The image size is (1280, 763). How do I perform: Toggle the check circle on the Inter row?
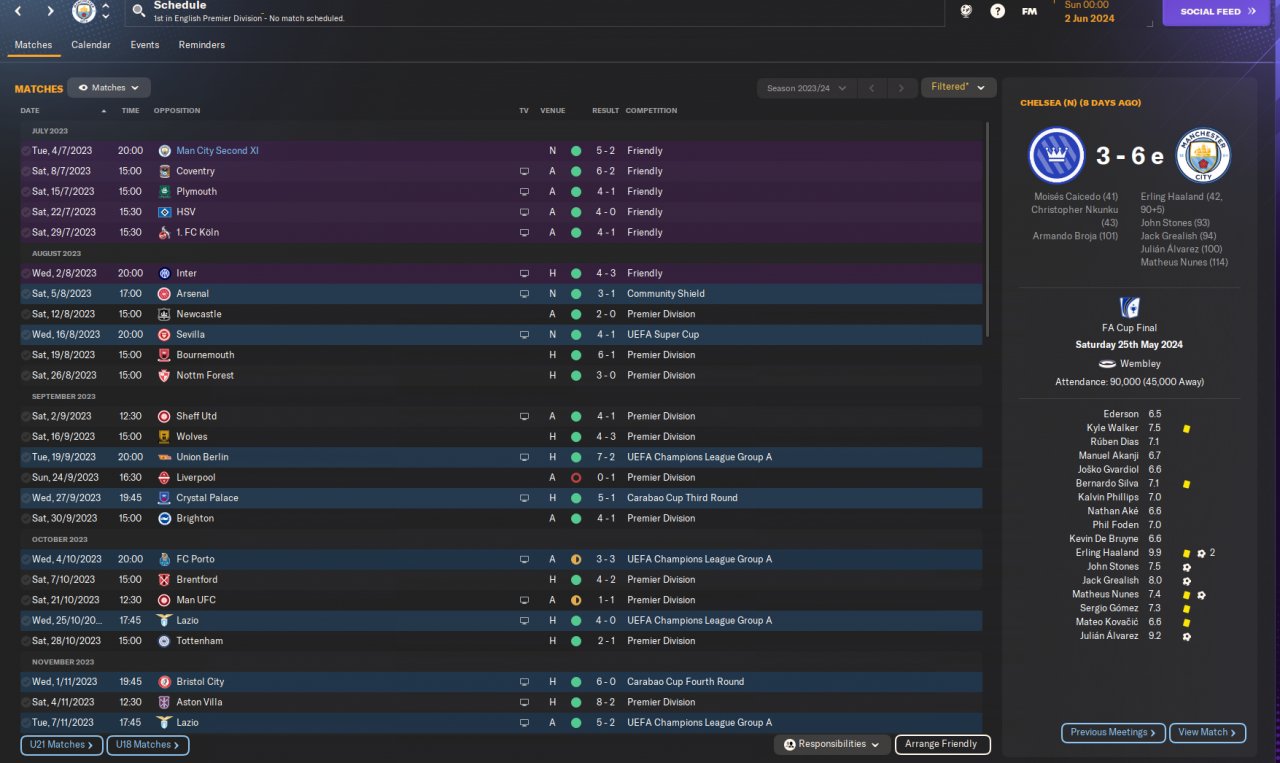point(26,273)
